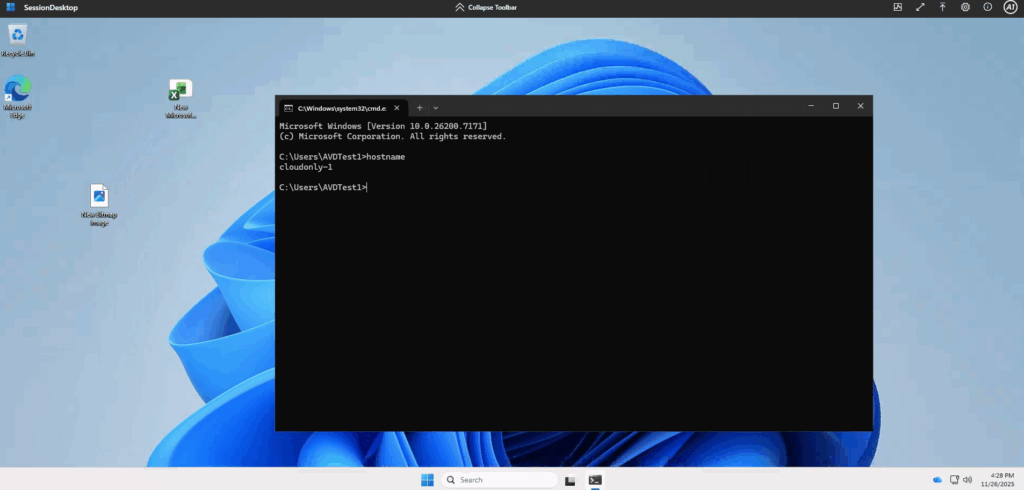Image resolution: width=1024 pixels, height=490 pixels.
Task: Click the Terminal icon on the taskbar
Action: pyautogui.click(x=595, y=480)
